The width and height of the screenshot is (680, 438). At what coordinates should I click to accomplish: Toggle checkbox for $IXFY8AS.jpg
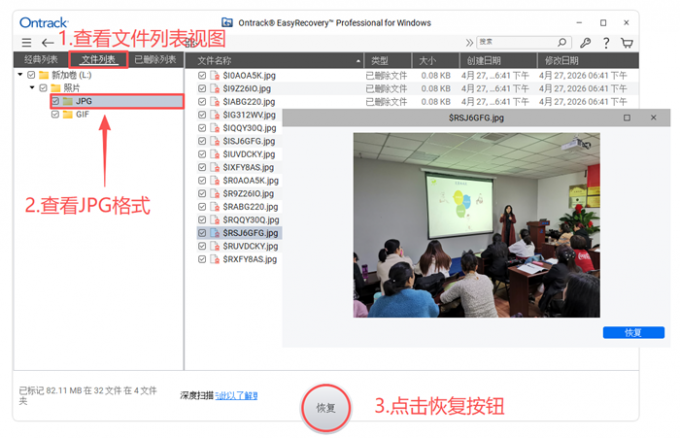point(202,167)
